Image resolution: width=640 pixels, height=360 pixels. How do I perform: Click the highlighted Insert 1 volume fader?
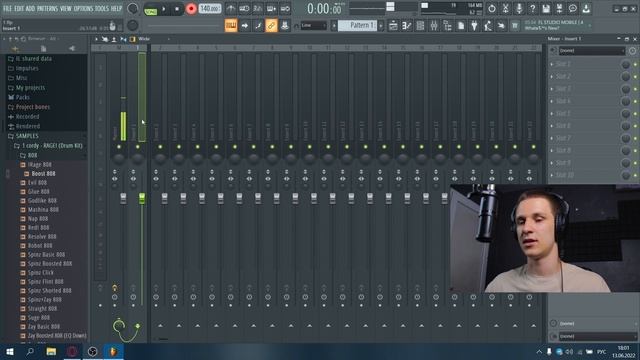pyautogui.click(x=142, y=198)
